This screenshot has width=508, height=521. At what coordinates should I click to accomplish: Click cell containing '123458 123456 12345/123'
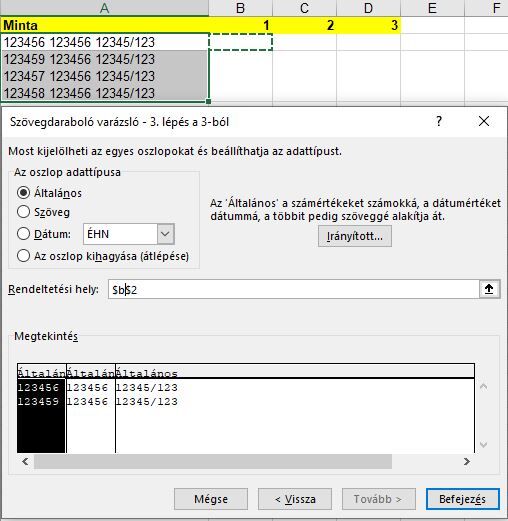point(104,93)
